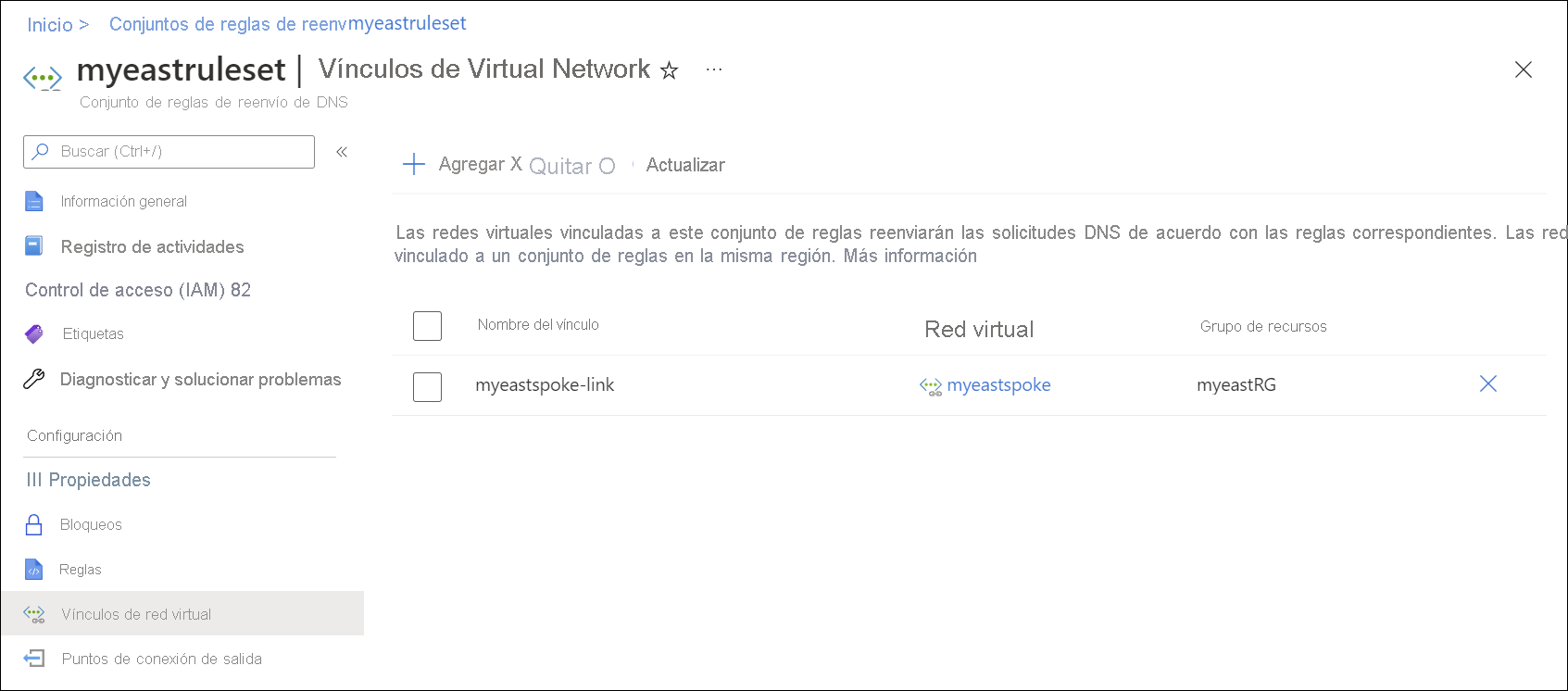Open Diagnosticar y solucionar problemas
The width and height of the screenshot is (1568, 691).
[x=201, y=379]
